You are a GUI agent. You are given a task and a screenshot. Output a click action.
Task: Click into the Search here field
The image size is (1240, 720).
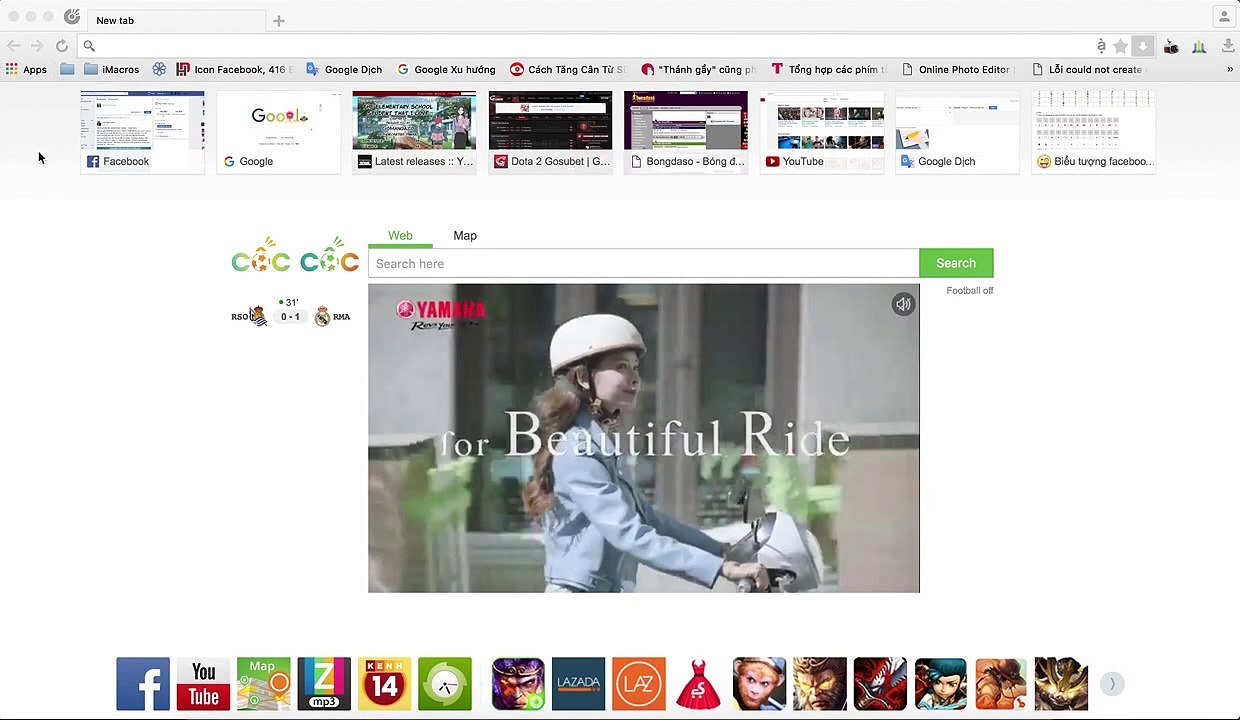click(x=643, y=264)
